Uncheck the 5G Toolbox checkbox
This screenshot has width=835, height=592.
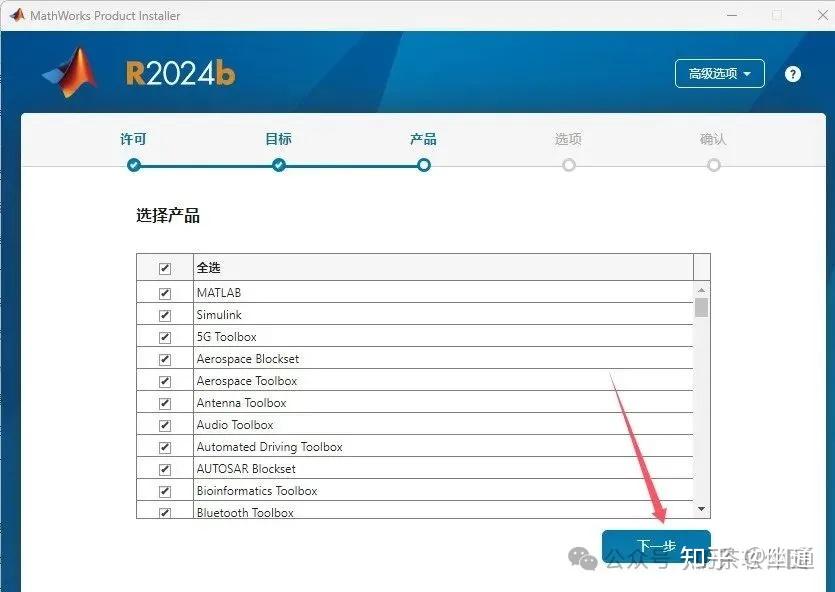tap(165, 336)
